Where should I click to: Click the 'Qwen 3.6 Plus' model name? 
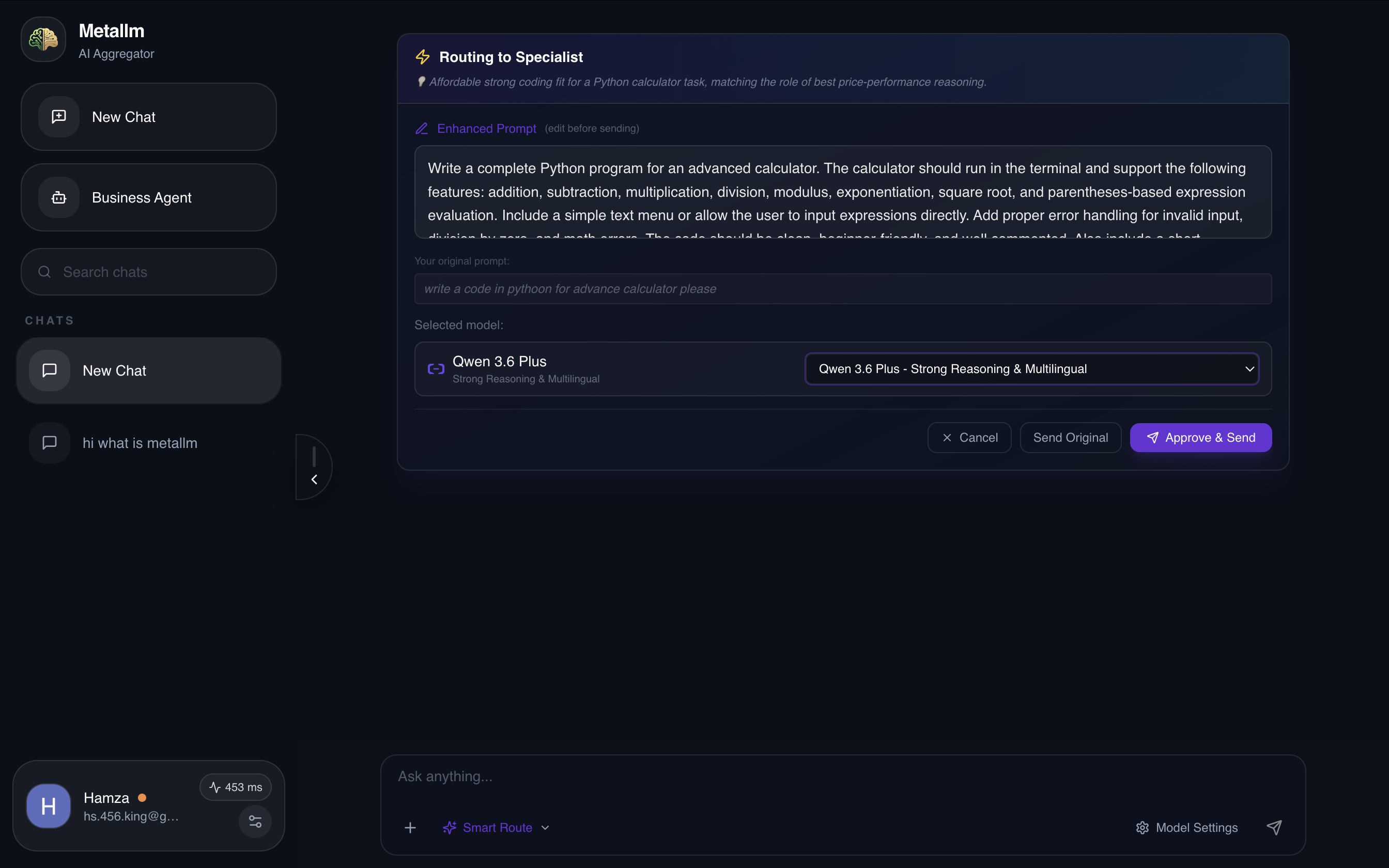point(499,362)
